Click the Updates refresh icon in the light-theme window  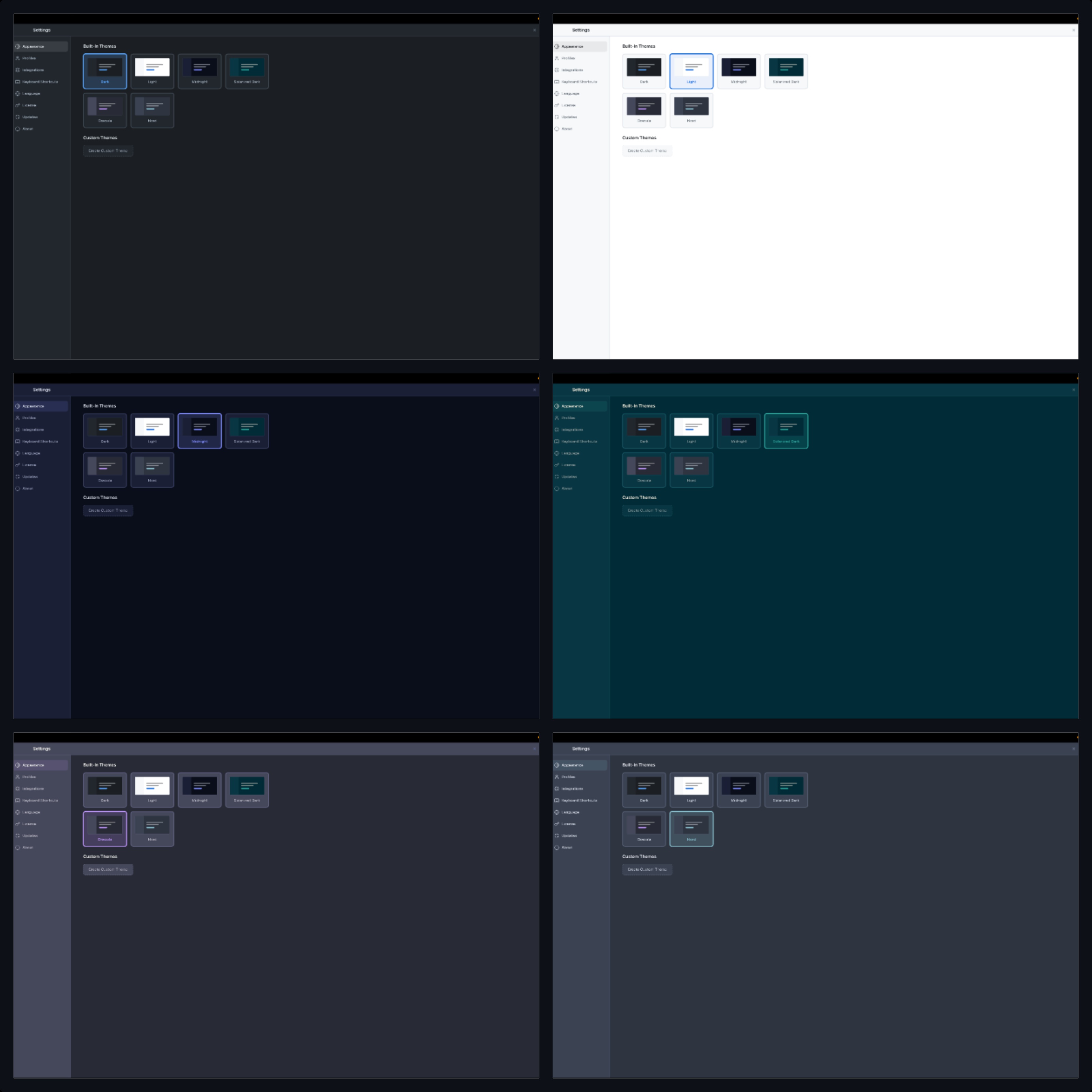click(x=557, y=117)
